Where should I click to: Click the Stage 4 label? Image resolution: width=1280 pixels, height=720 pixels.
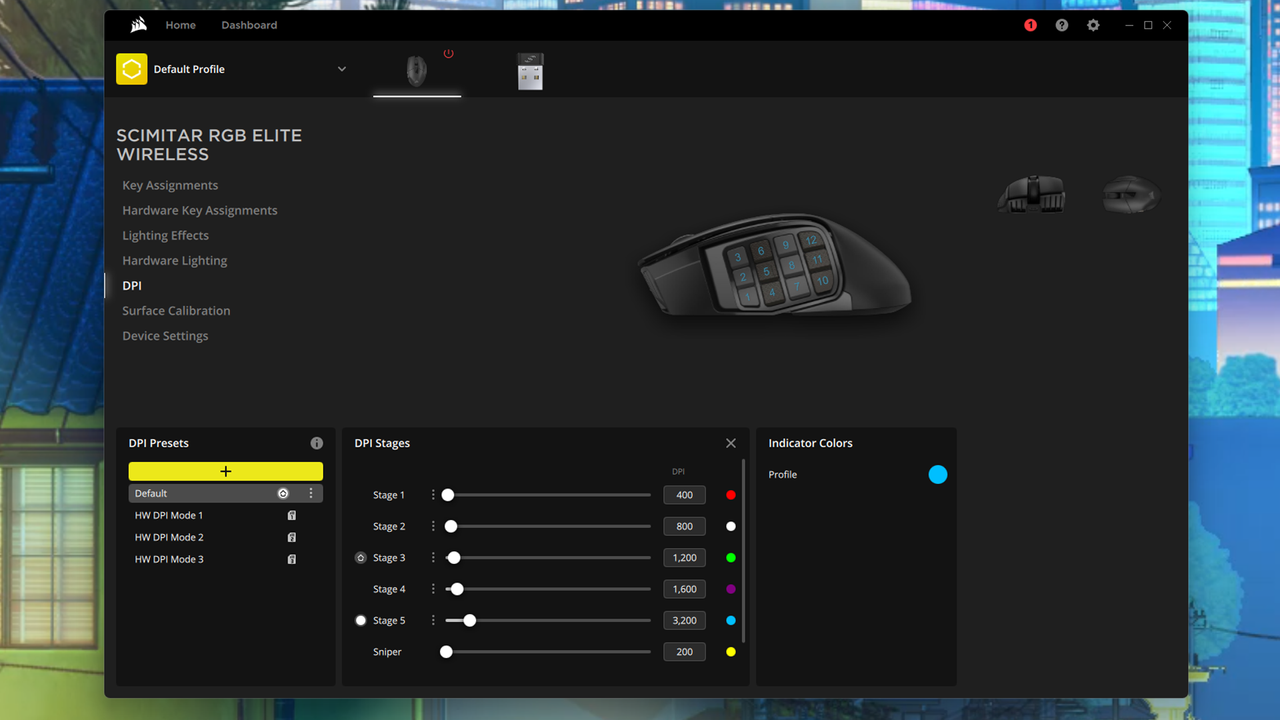point(389,589)
